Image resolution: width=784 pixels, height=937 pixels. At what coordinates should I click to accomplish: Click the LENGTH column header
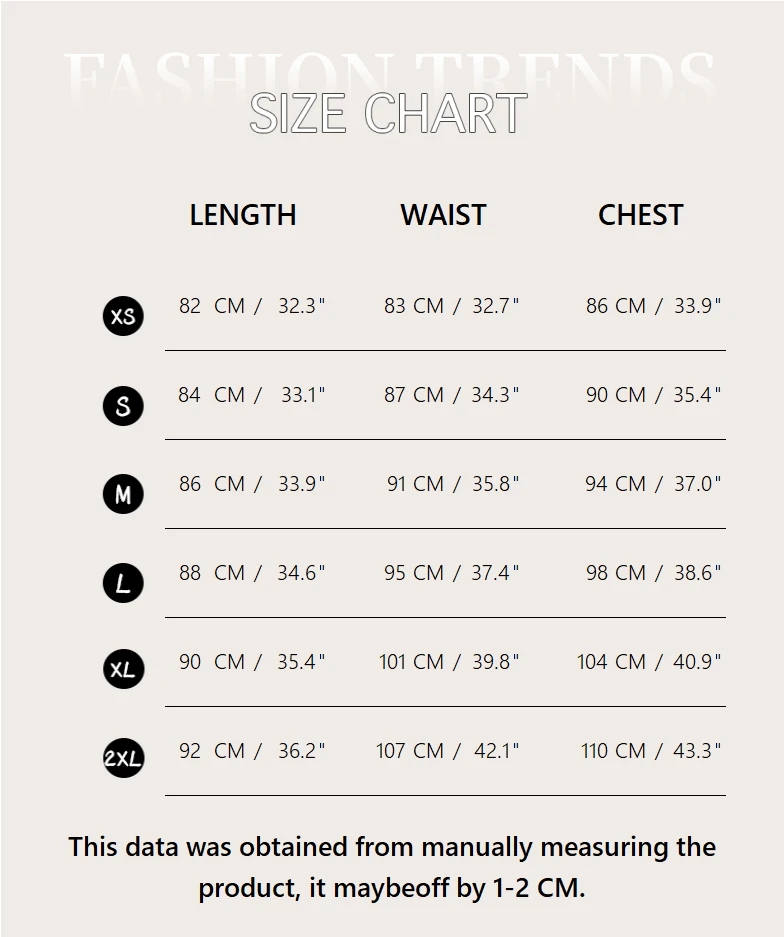(243, 215)
